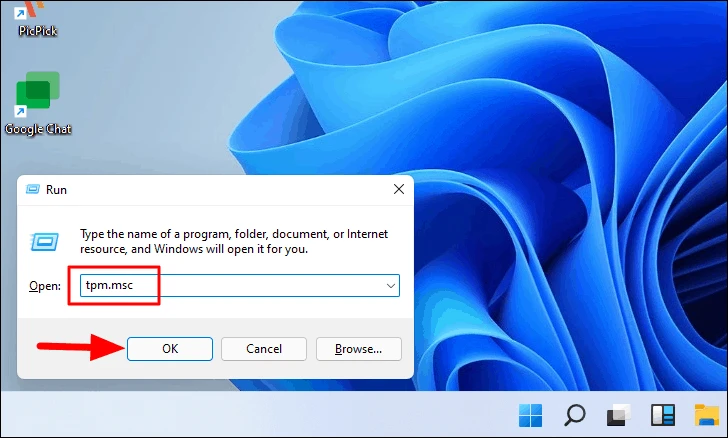
Task: Click the Open text field containing tpm.msc
Action: [240, 285]
